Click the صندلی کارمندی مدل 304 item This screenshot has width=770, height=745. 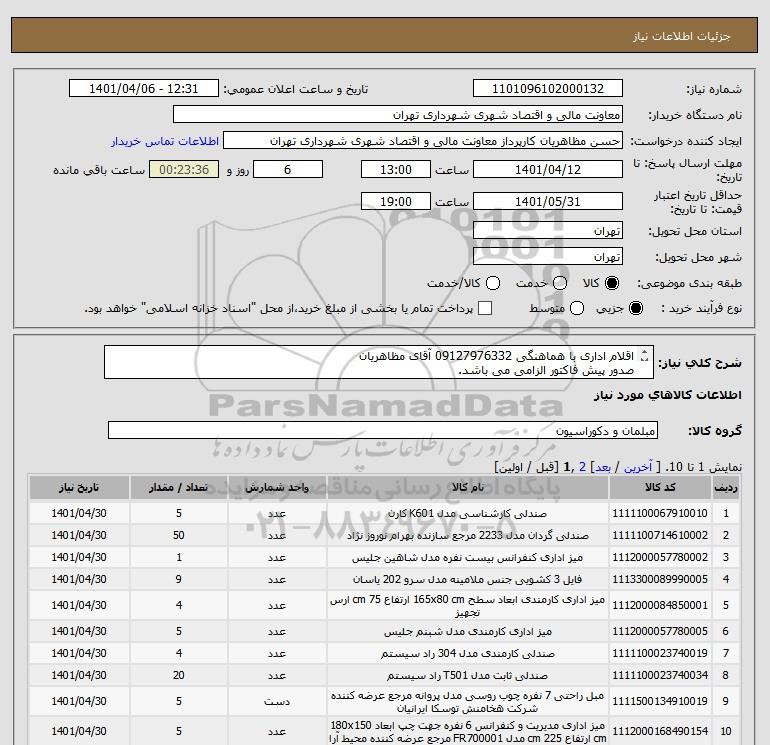tap(468, 653)
